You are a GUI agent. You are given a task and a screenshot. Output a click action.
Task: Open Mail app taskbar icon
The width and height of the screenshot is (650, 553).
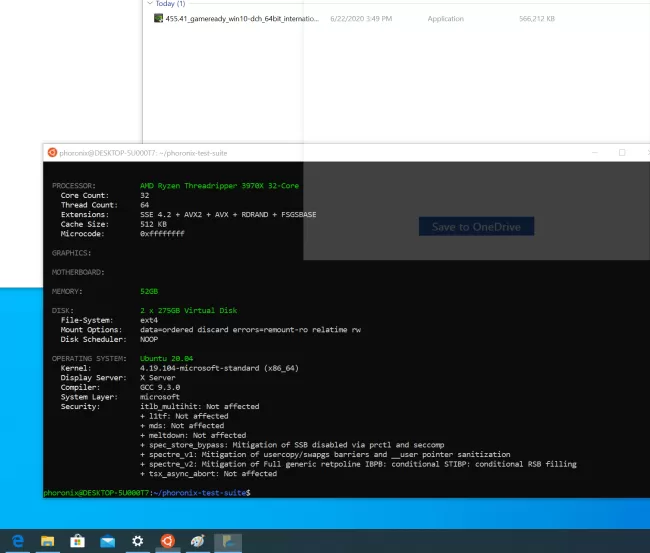(x=108, y=541)
